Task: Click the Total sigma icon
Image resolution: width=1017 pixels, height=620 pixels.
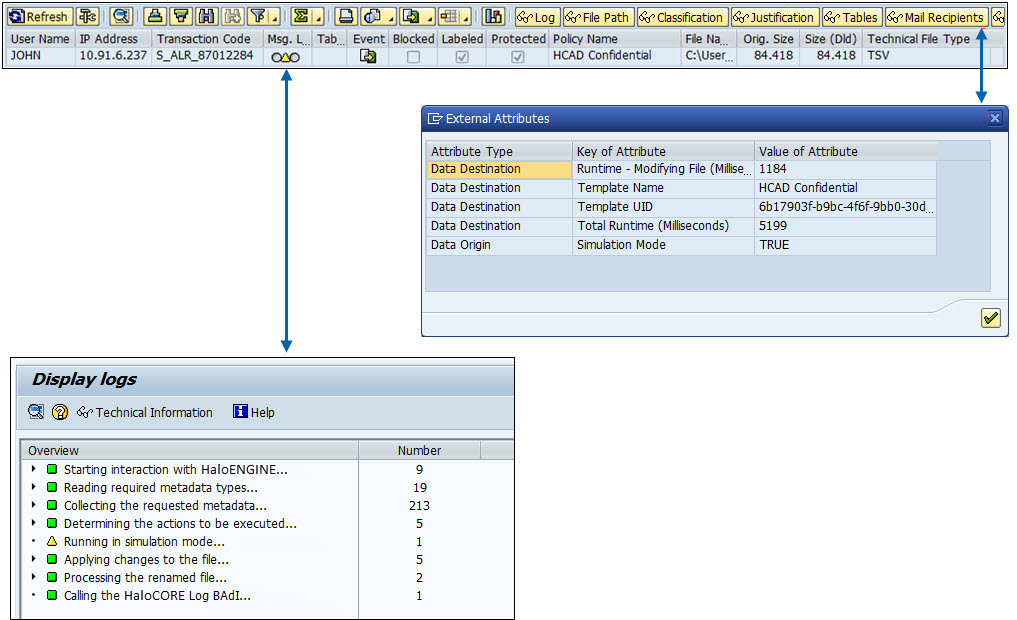Action: [x=300, y=17]
